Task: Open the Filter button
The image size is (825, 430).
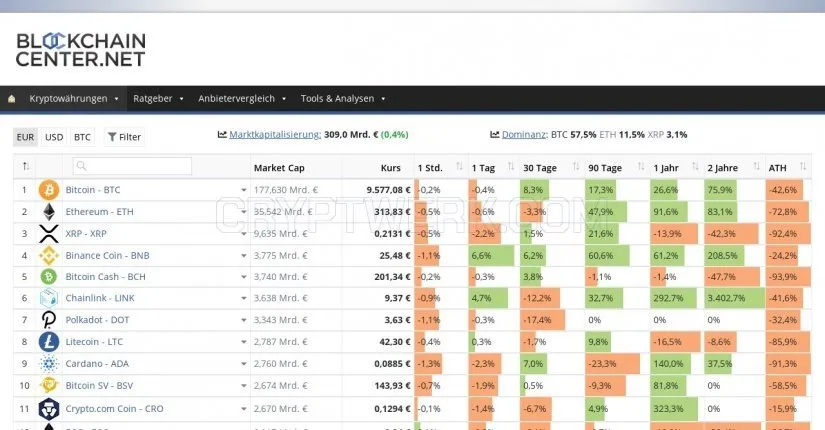Action: coord(124,137)
